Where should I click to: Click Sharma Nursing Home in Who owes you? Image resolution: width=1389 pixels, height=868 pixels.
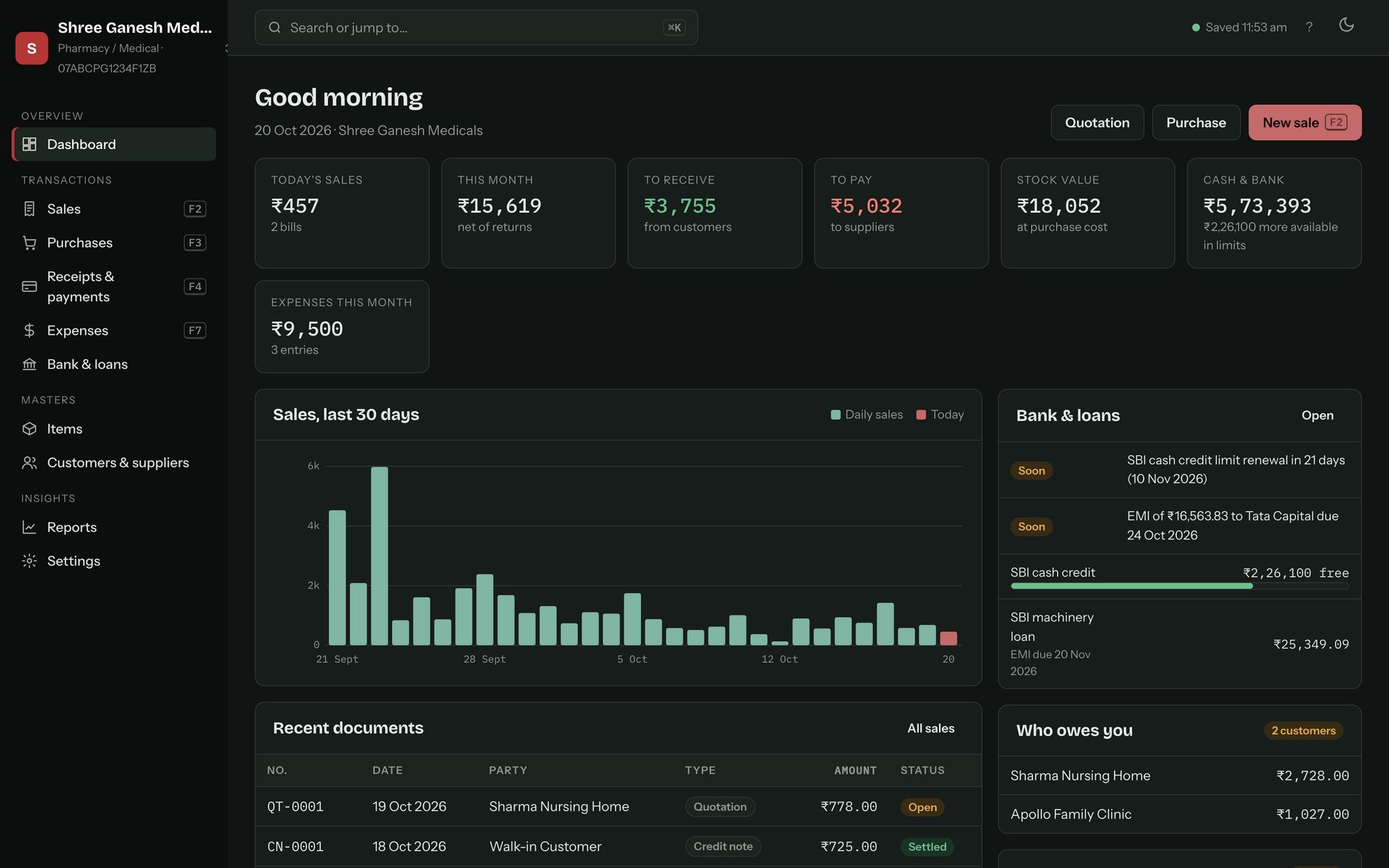click(x=1179, y=776)
